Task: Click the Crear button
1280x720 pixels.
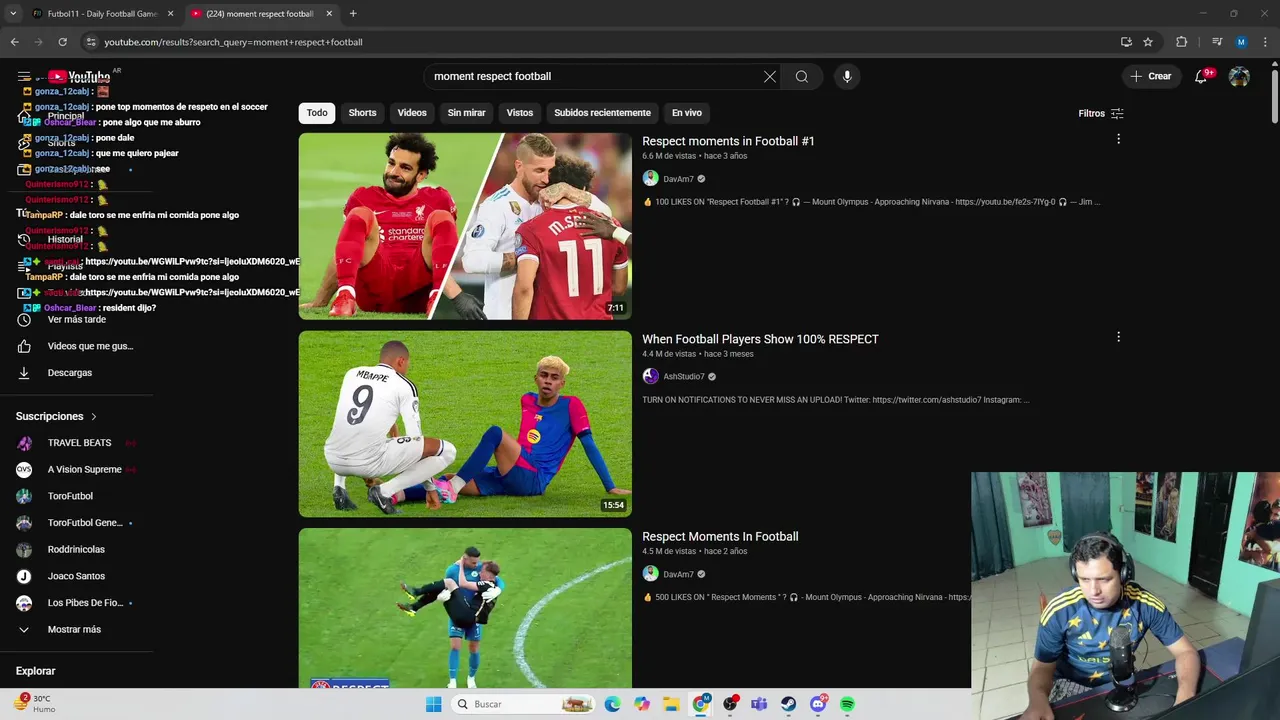Action: (x=1150, y=76)
